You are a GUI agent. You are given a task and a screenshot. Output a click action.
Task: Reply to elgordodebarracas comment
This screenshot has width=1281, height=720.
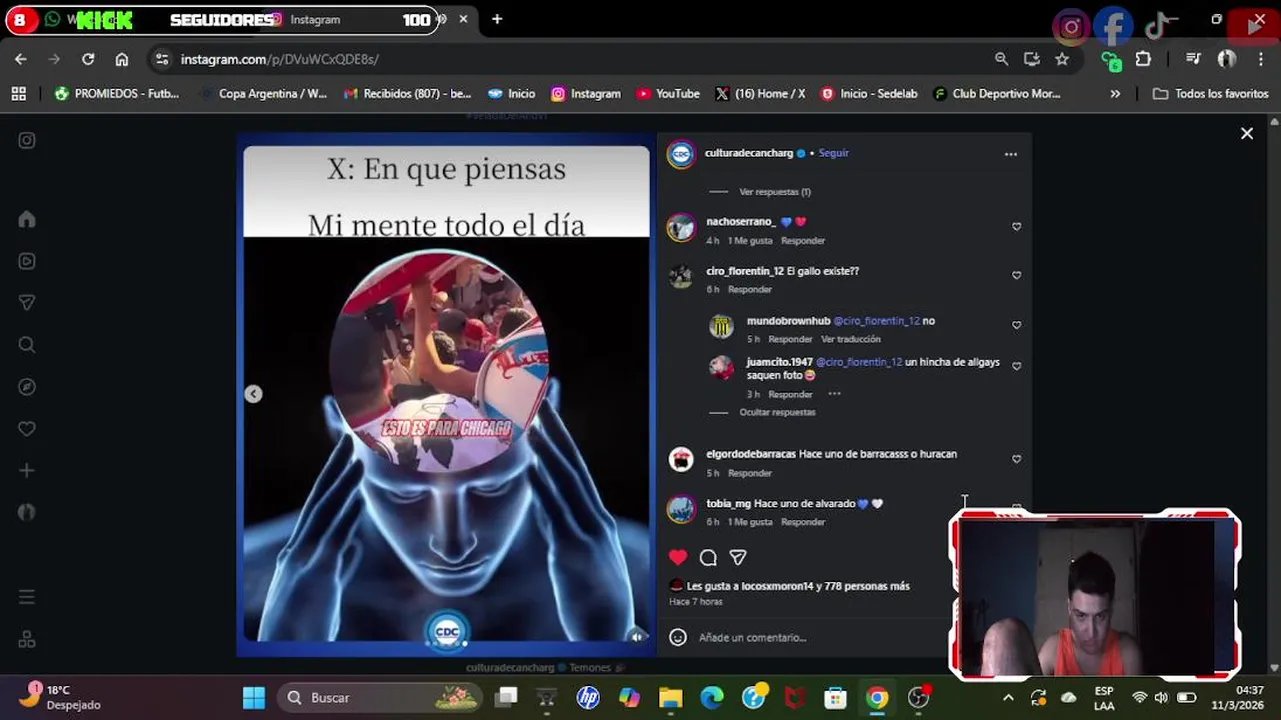pyautogui.click(x=750, y=473)
